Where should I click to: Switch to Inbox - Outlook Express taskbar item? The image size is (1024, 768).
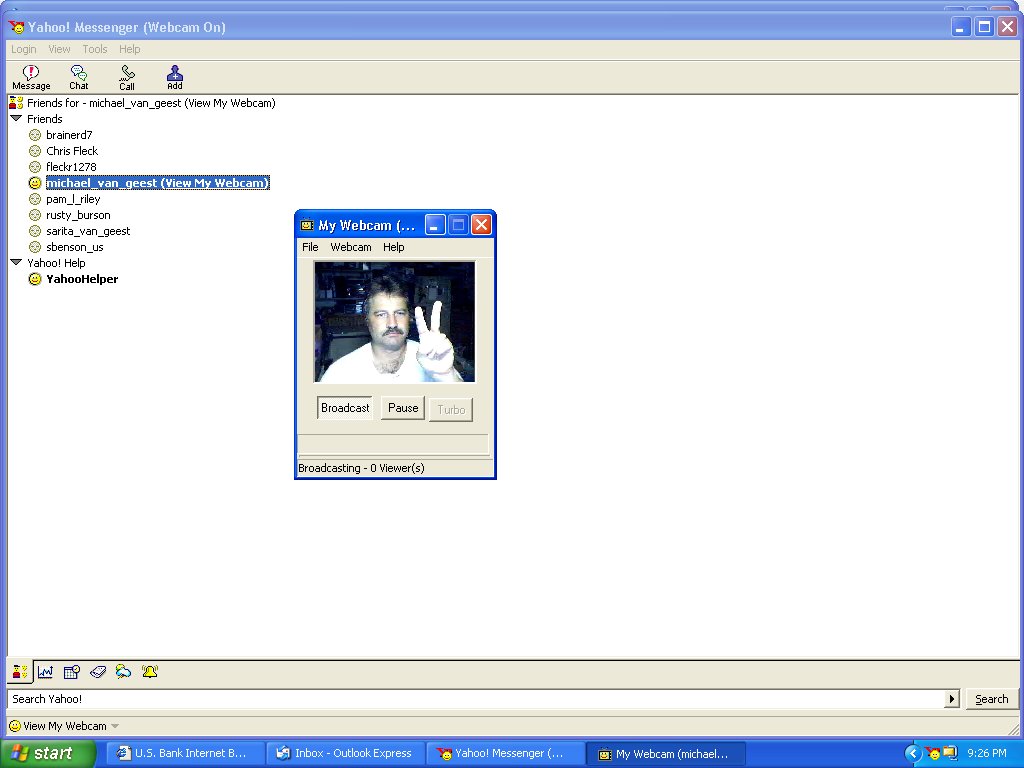click(x=345, y=753)
